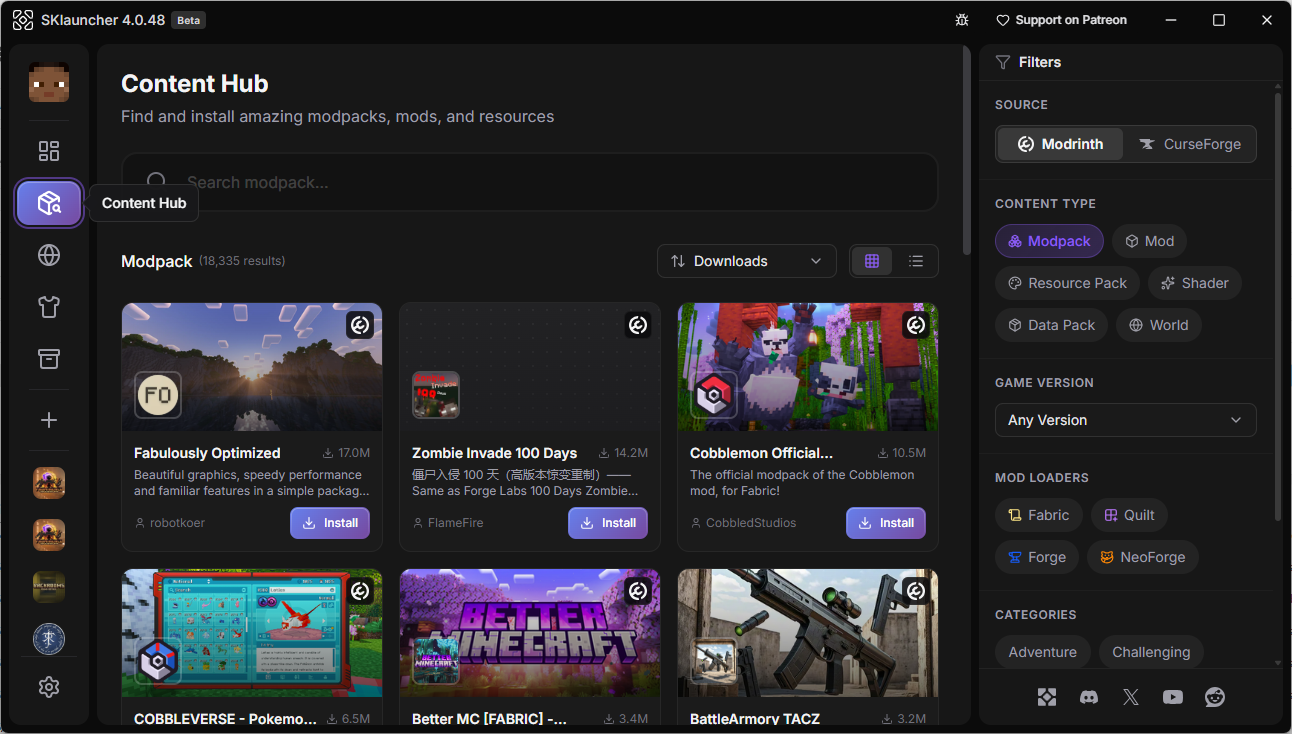Viewport: 1292px width, 734px height.
Task: Install Zombie Invade 100 Days modpack
Action: pos(608,523)
